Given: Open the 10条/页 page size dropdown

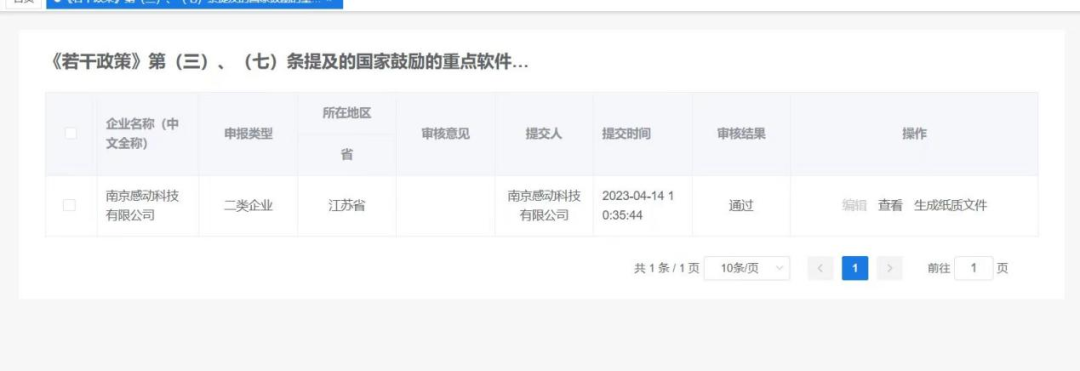Looking at the screenshot, I should click(747, 268).
